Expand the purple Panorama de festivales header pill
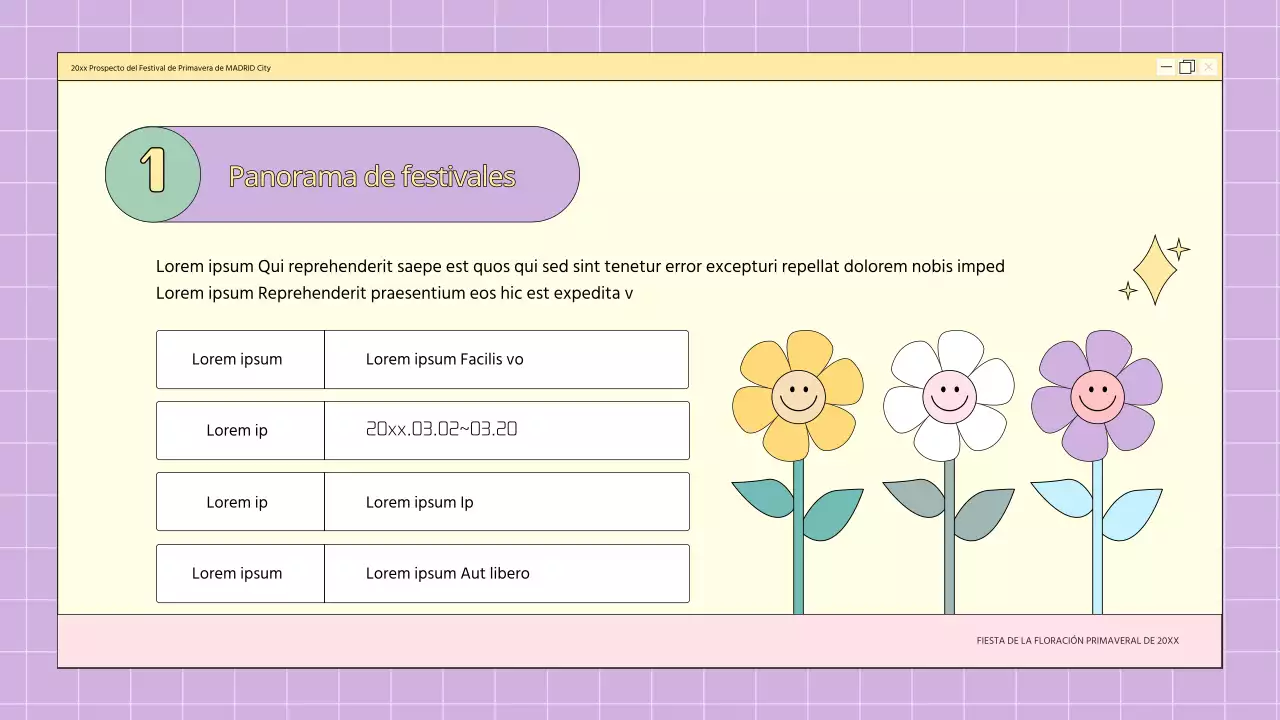This screenshot has height=720, width=1280. [x=372, y=175]
